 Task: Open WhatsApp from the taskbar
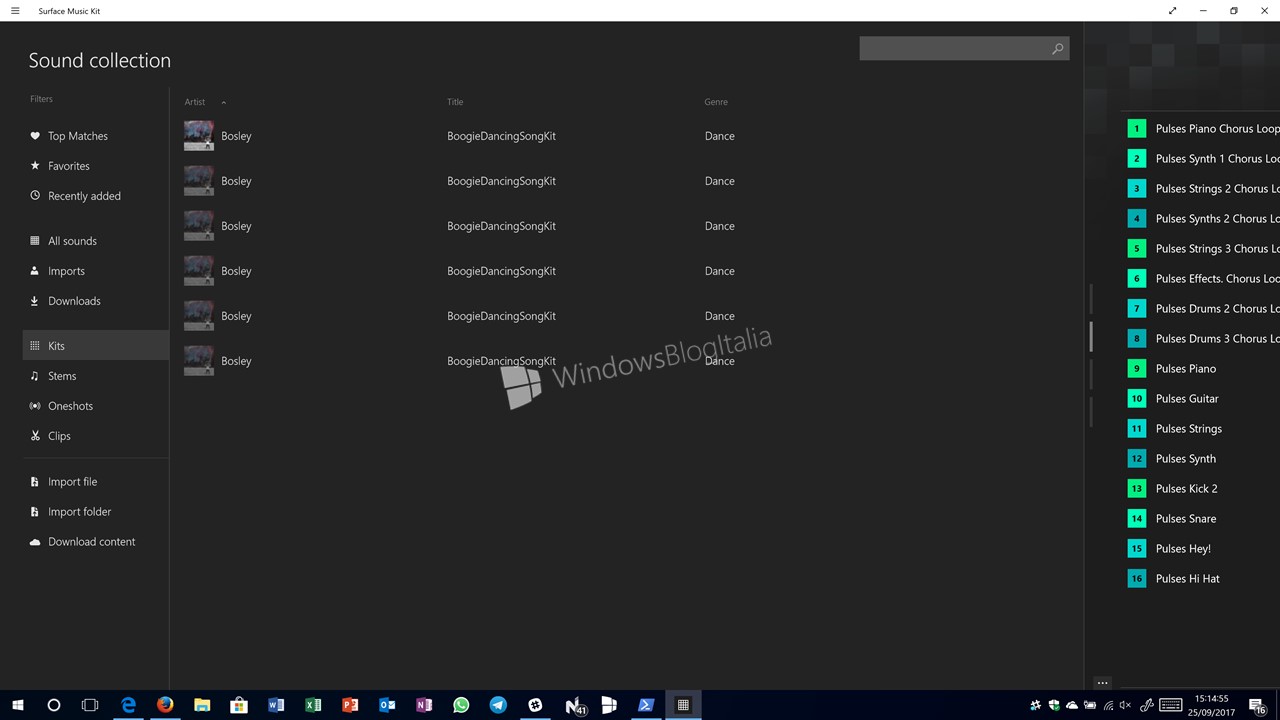pos(461,705)
